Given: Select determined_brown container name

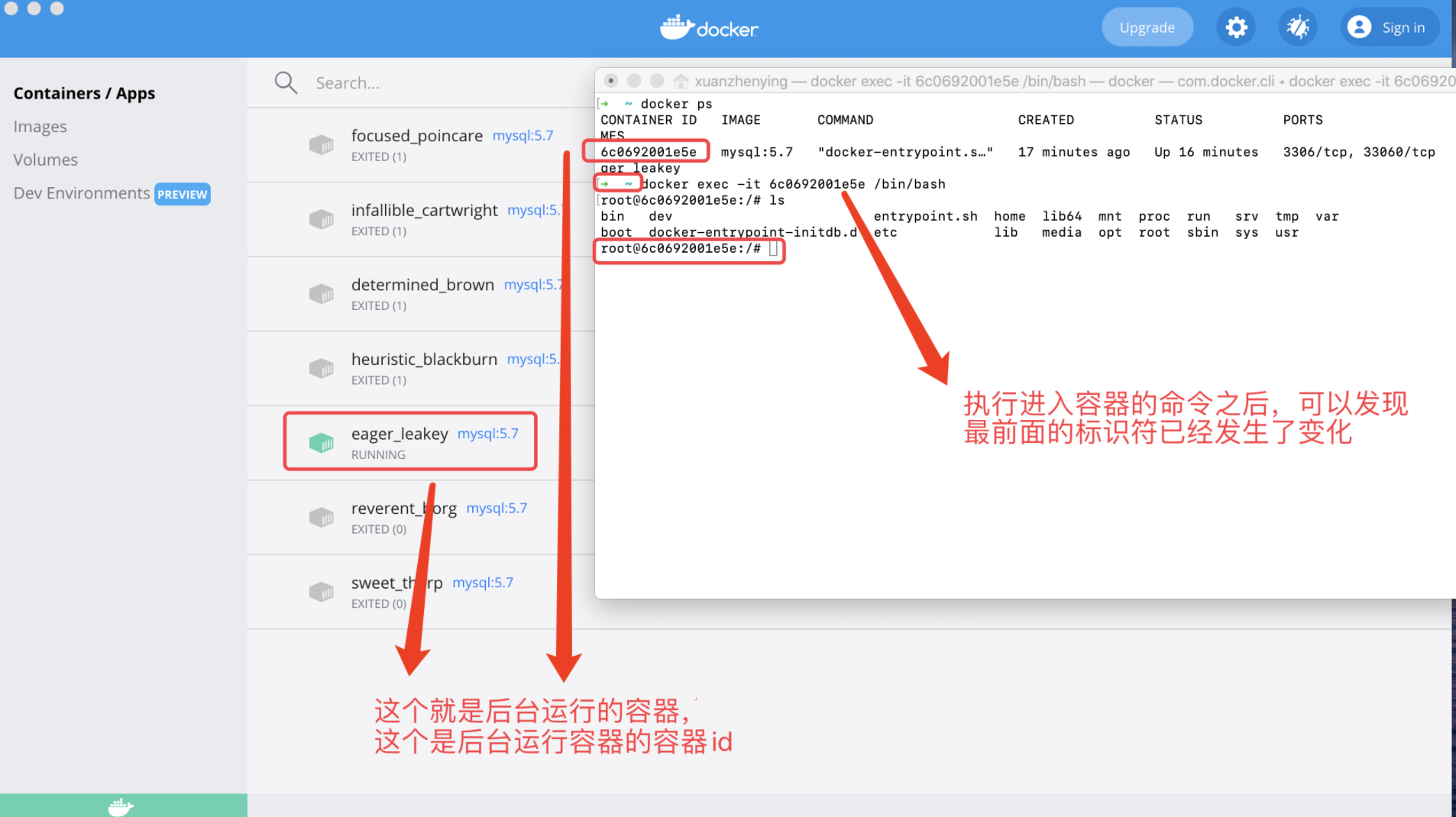Looking at the screenshot, I should tap(422, 285).
